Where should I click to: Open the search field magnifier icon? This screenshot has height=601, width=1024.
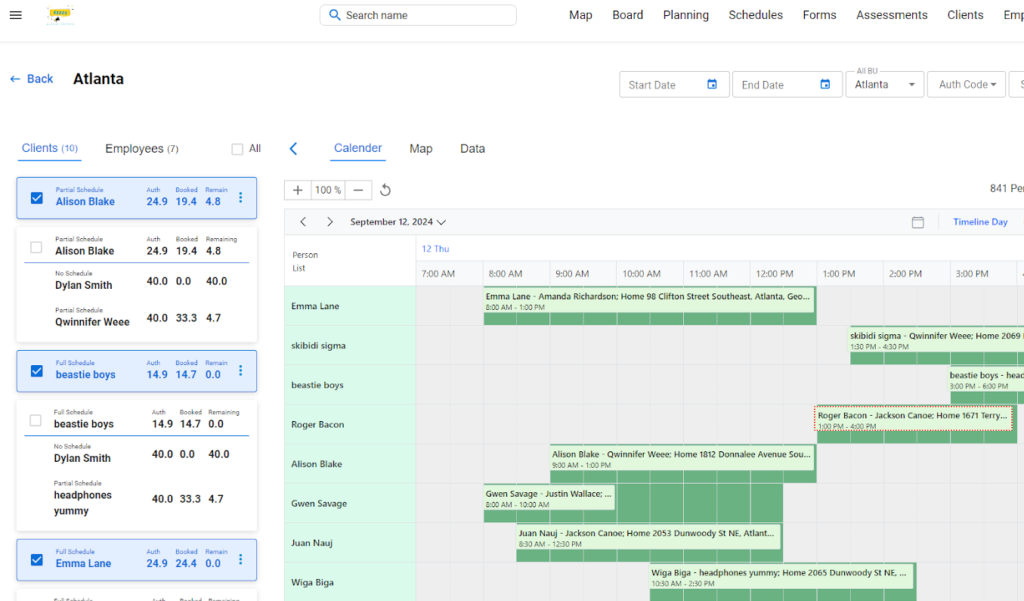pos(334,15)
